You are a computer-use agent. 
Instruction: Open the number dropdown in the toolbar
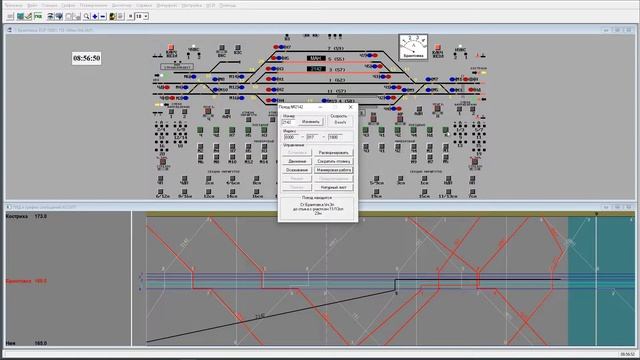coord(146,16)
